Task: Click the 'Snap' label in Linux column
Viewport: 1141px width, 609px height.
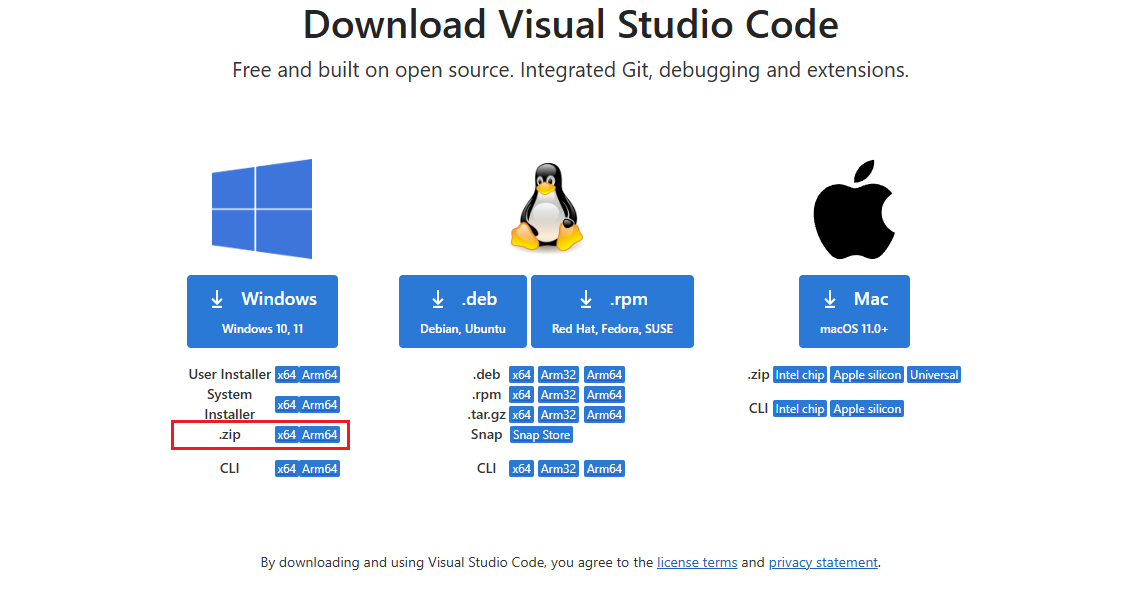Action: [486, 434]
